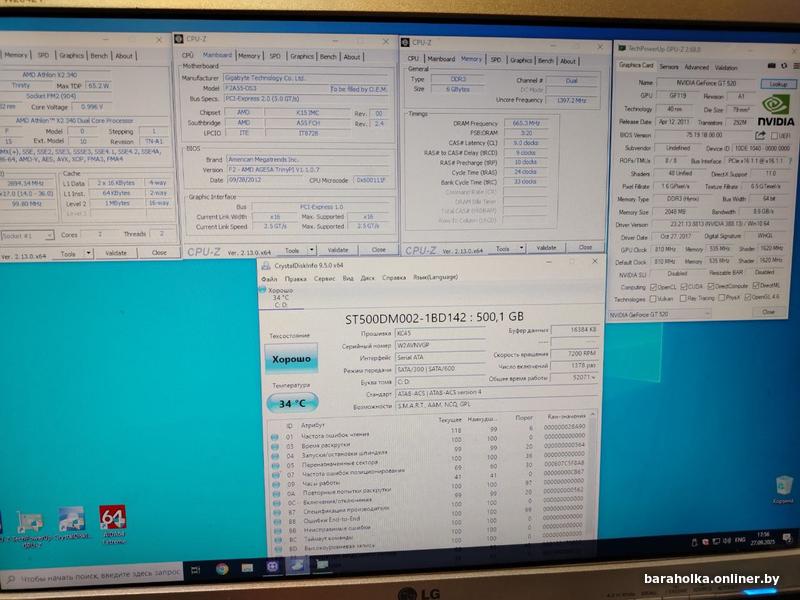Click the NVIDIA logo in GPU-Z
This screenshot has width=800, height=600.
point(776,110)
